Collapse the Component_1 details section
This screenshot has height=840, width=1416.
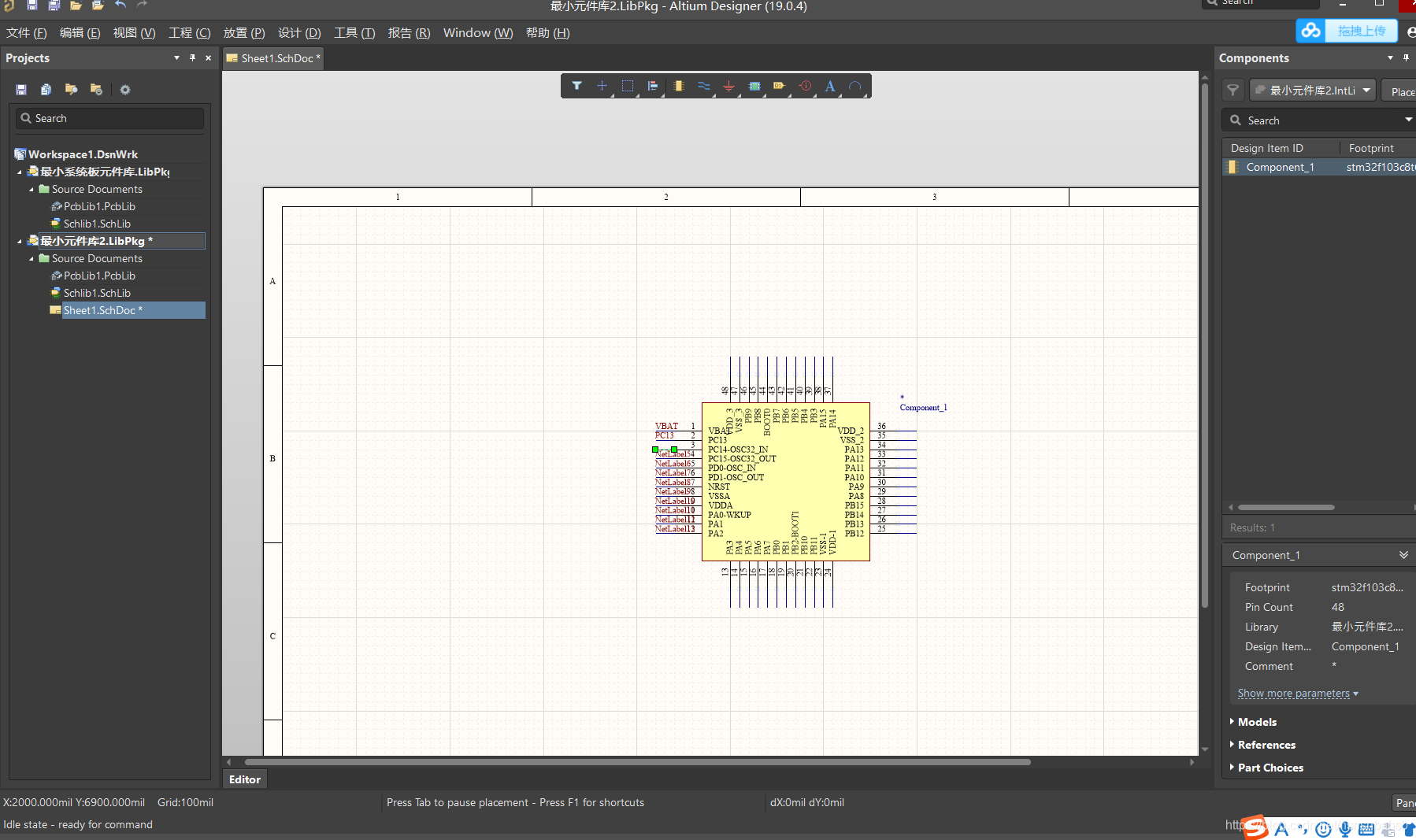click(1403, 555)
